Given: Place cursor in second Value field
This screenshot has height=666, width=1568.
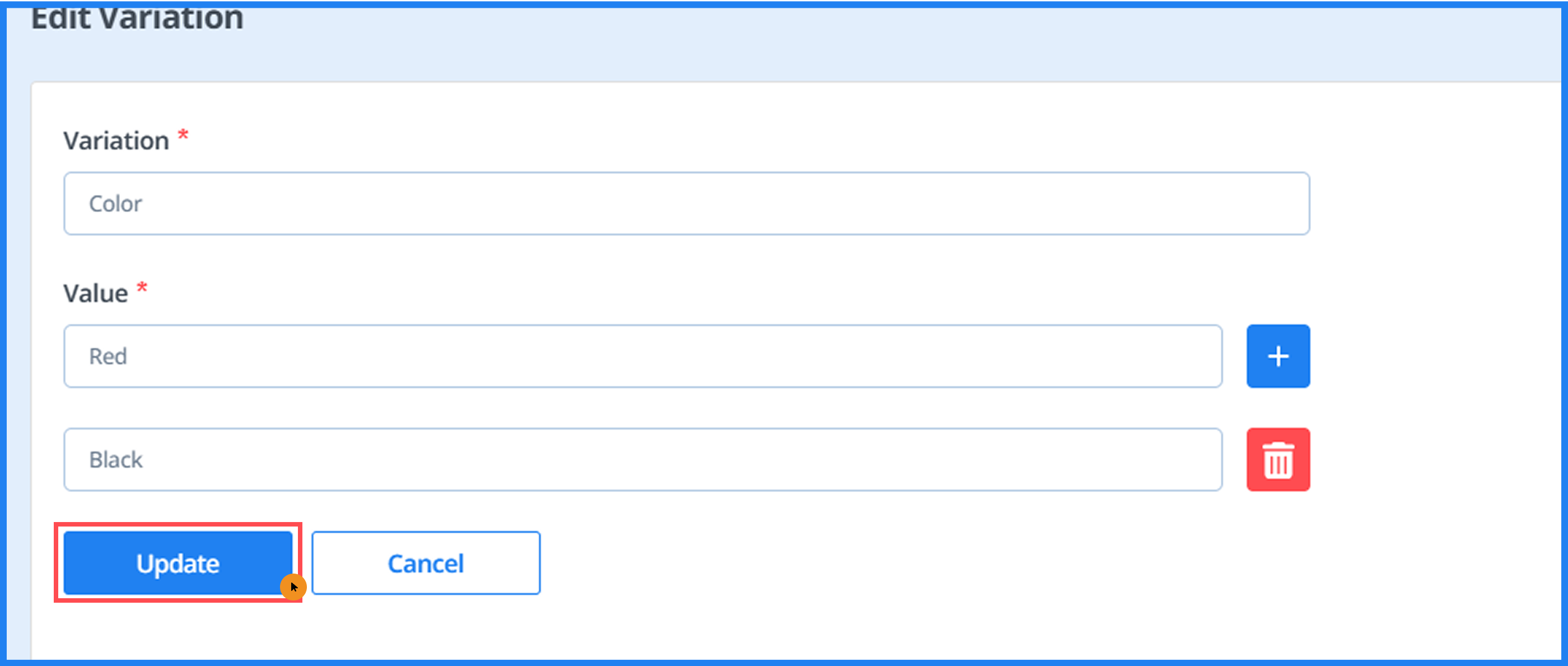Looking at the screenshot, I should [642, 460].
